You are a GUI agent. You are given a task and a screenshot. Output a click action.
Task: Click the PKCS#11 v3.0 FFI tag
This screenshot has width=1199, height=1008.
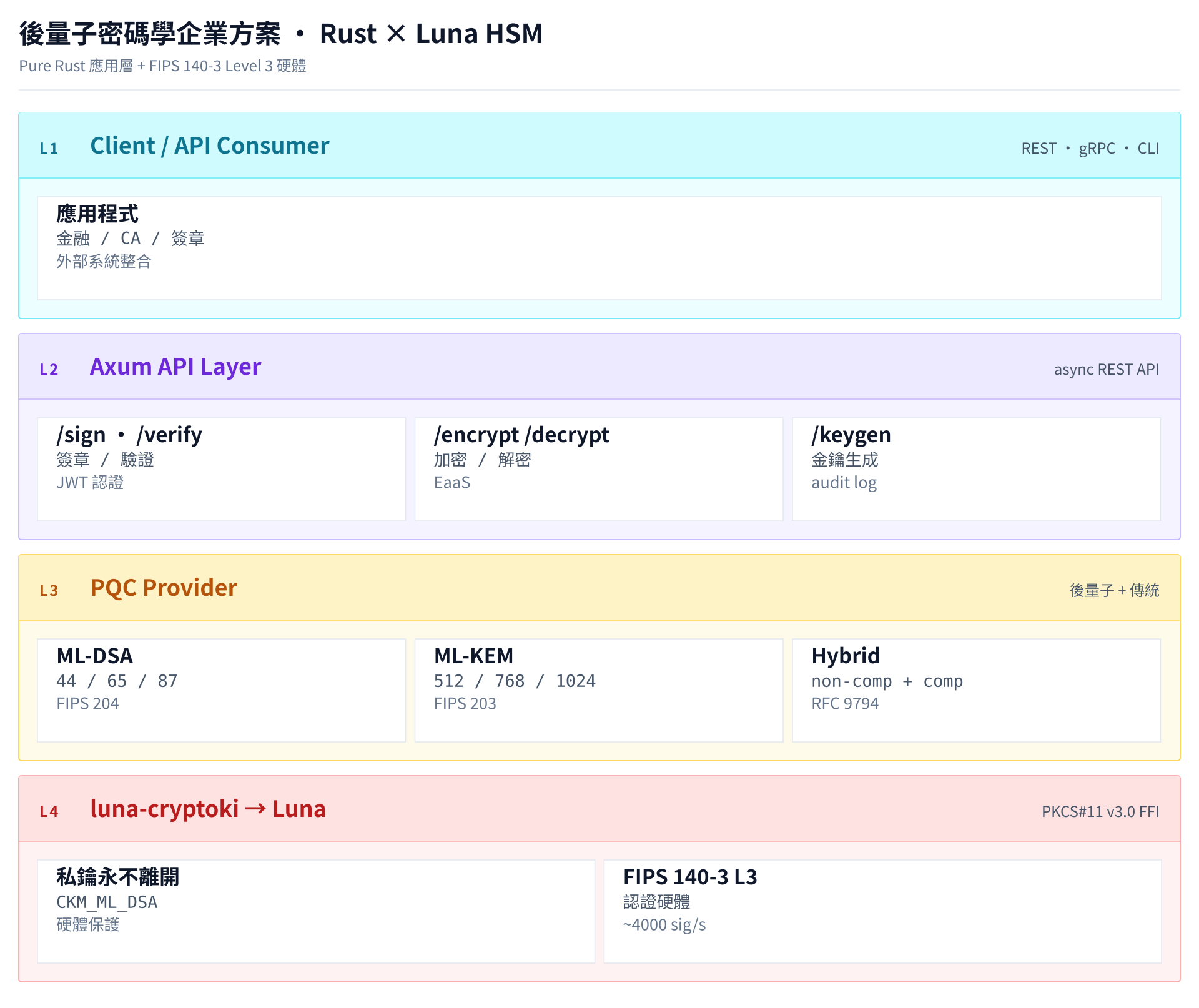pyautogui.click(x=1100, y=812)
